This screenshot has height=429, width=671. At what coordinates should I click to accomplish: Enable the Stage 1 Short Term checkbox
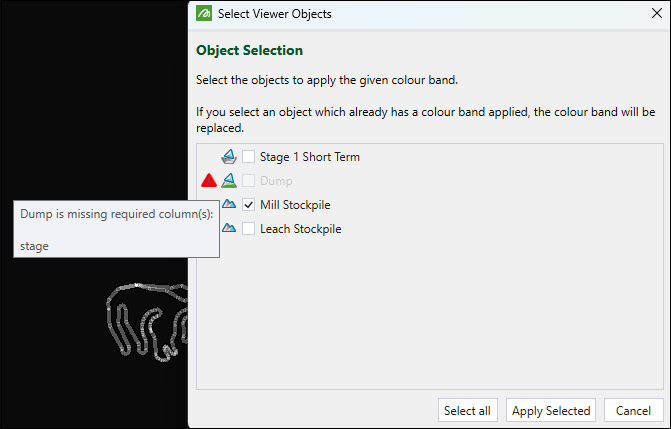249,157
